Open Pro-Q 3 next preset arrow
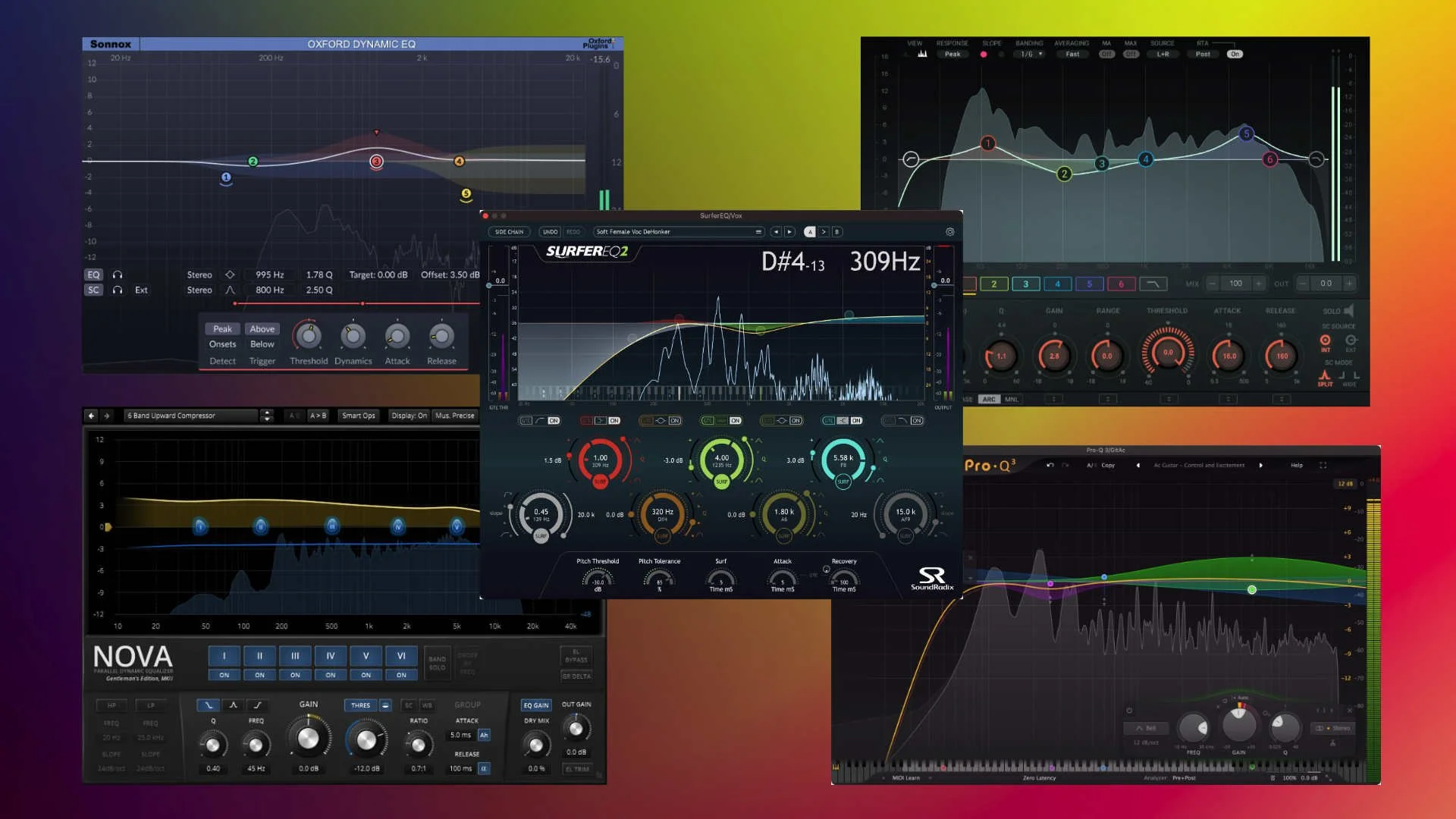1456x819 pixels. click(1261, 465)
